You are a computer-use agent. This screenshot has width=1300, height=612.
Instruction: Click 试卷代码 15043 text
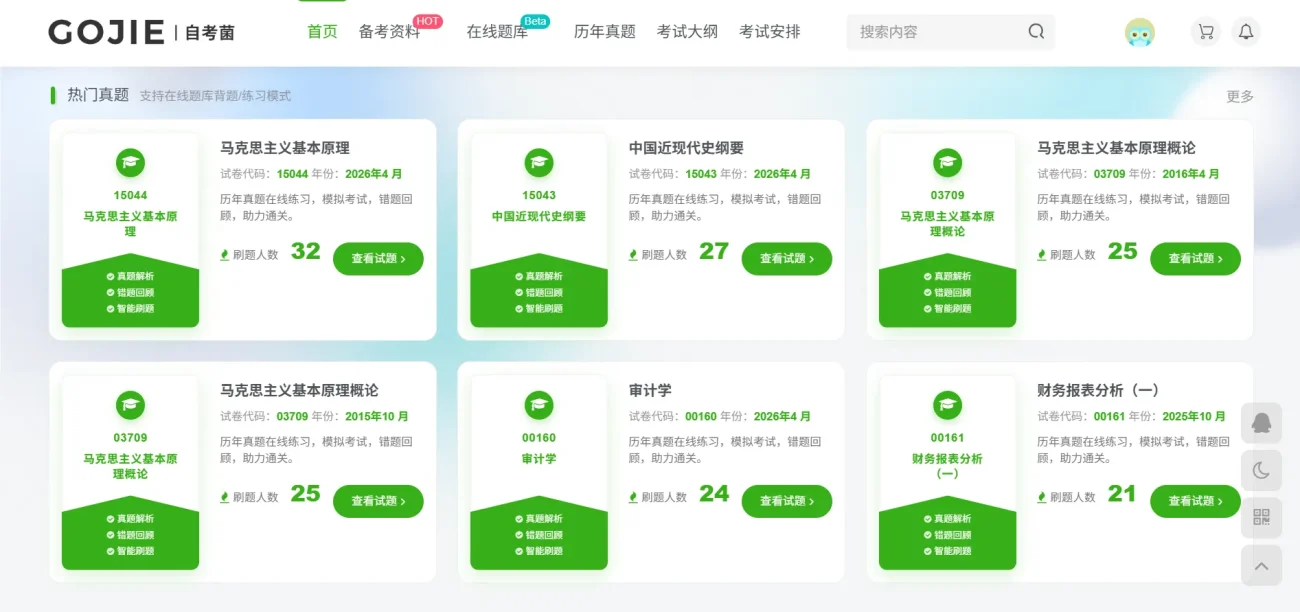(673, 174)
